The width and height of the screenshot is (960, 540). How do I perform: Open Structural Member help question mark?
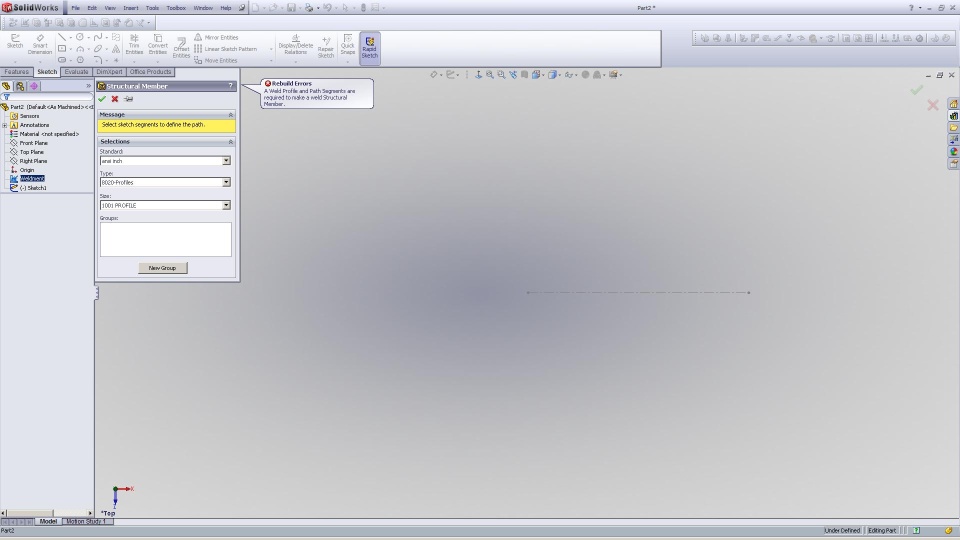[231, 86]
